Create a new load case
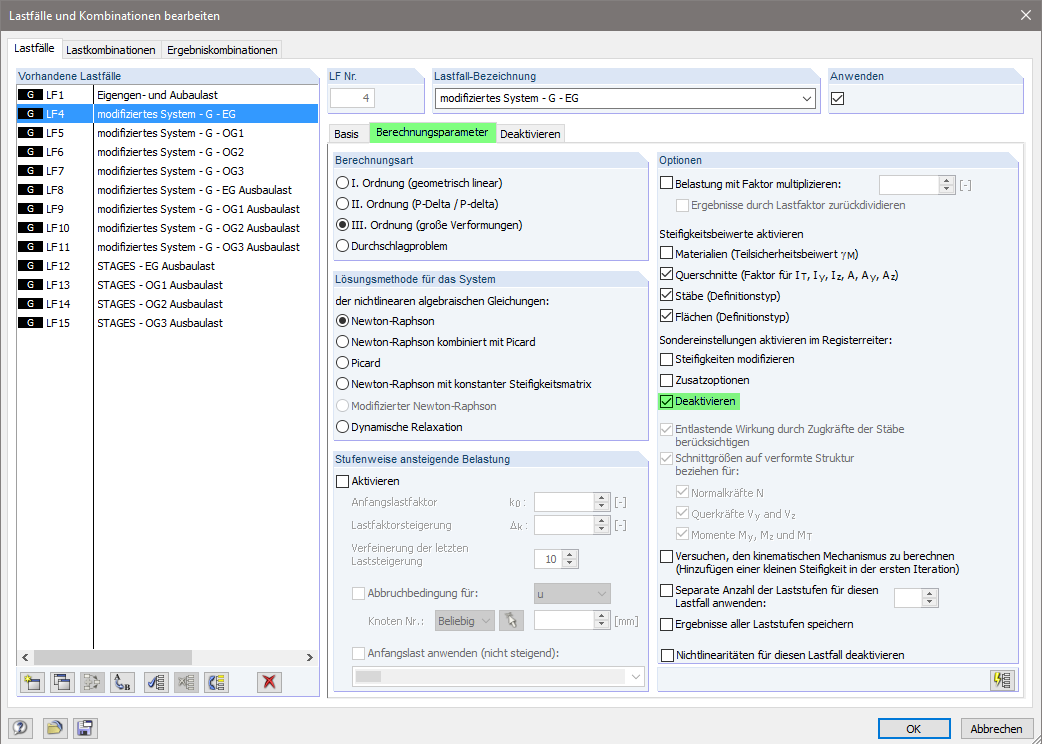1042x744 pixels. point(32,682)
